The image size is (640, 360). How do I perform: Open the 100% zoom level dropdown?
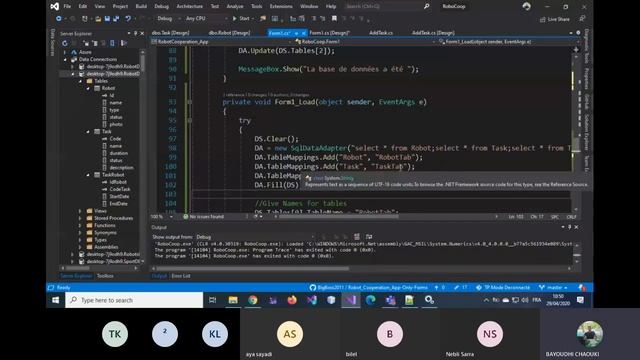coord(162,217)
